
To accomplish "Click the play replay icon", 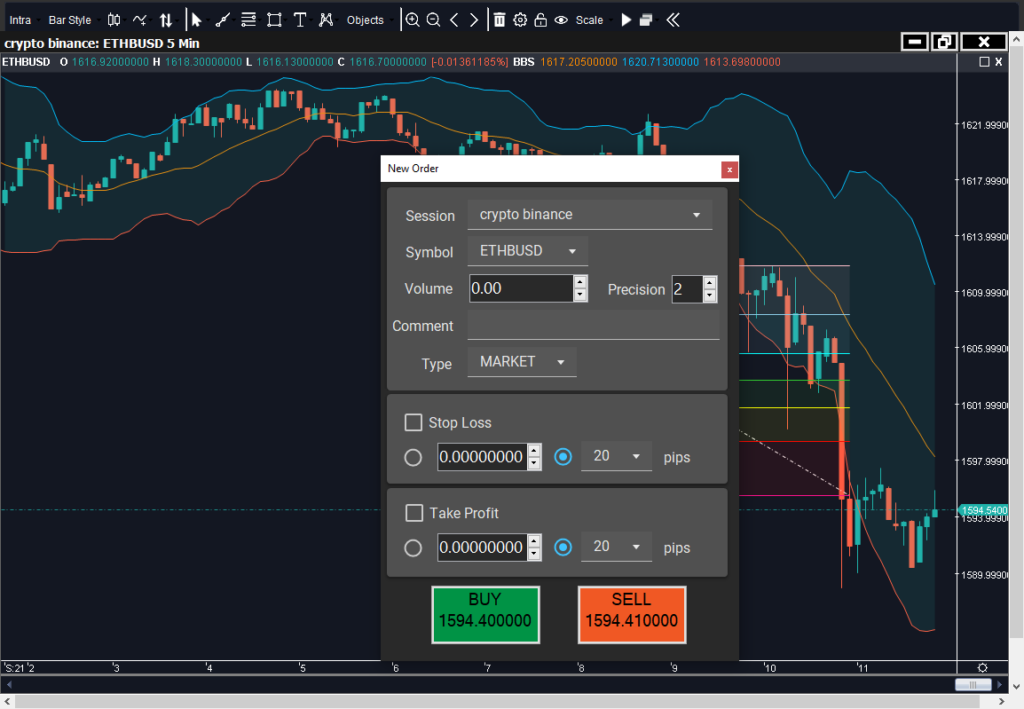I will click(x=626, y=20).
